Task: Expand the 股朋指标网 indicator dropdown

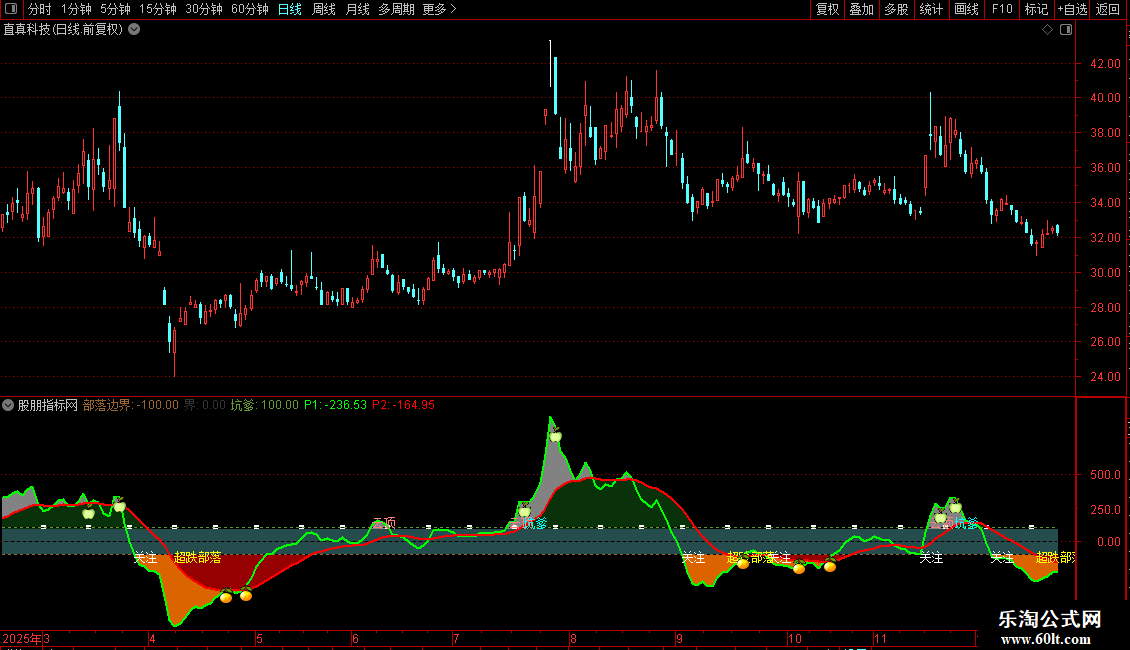Action: point(8,405)
